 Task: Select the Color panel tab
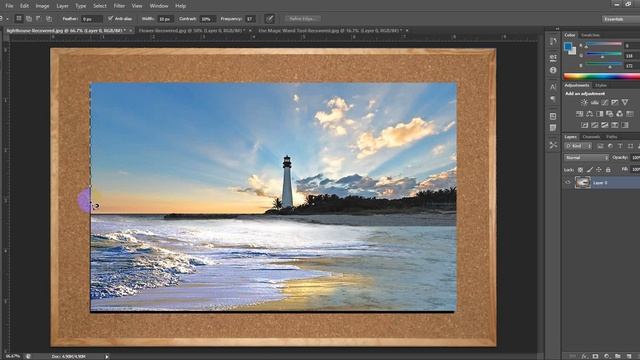pos(570,35)
